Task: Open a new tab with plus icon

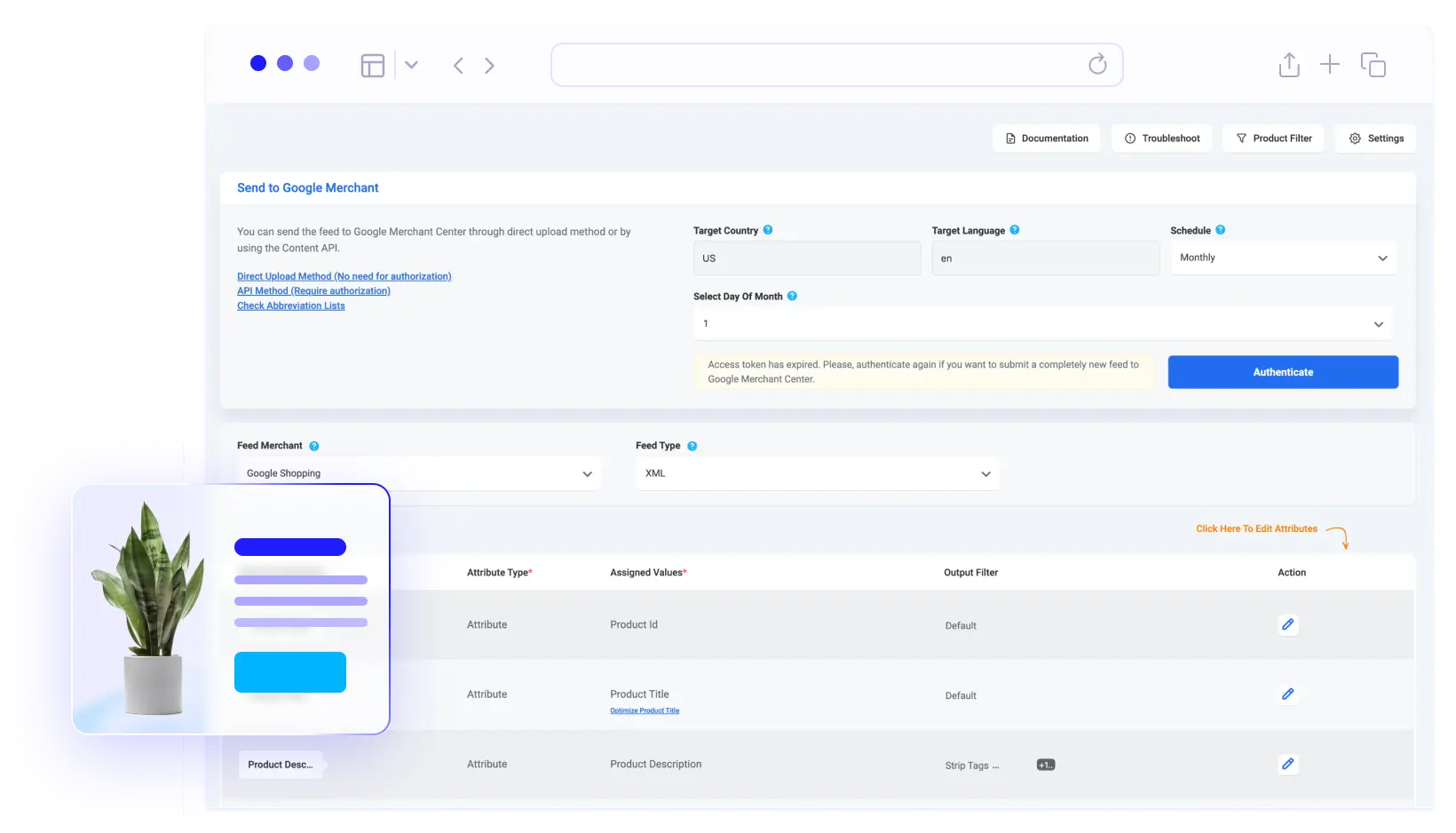Action: (x=1329, y=64)
